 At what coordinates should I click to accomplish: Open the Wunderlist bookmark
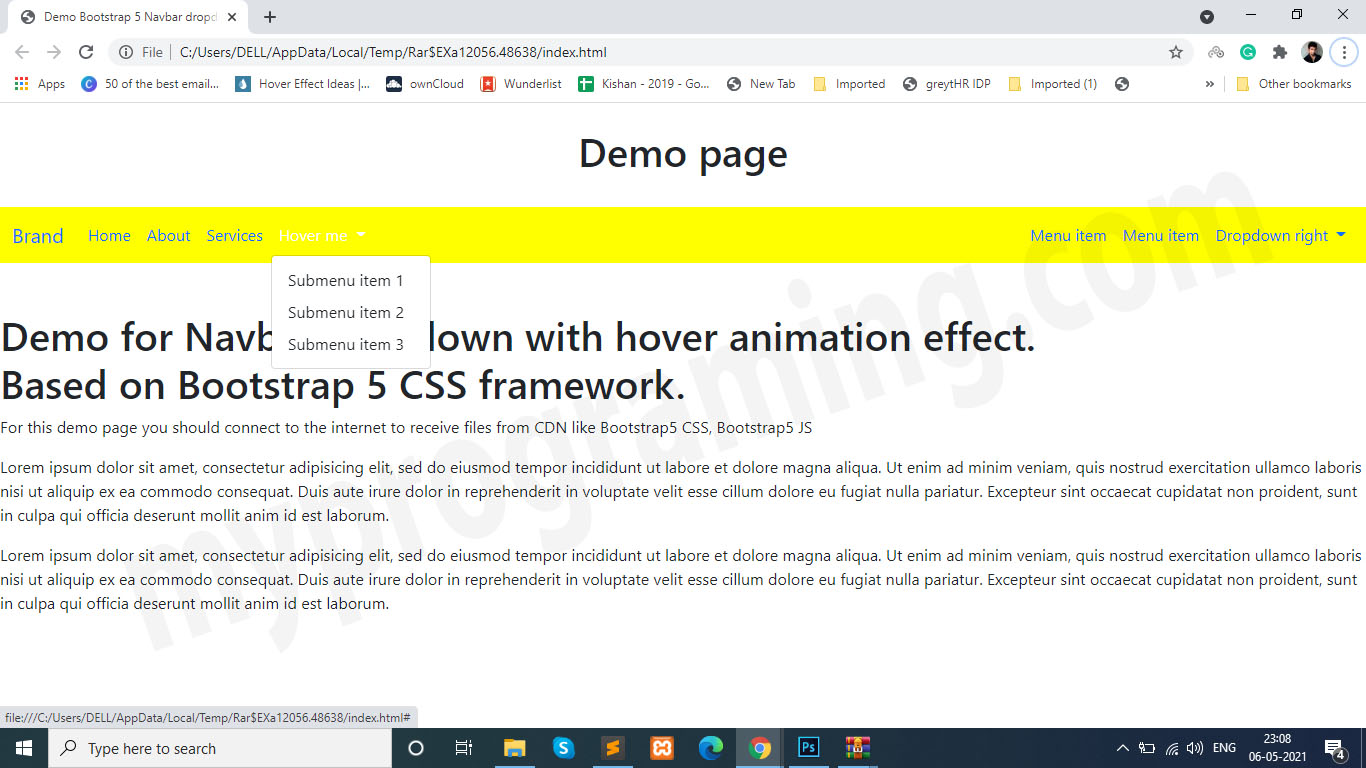coord(519,84)
